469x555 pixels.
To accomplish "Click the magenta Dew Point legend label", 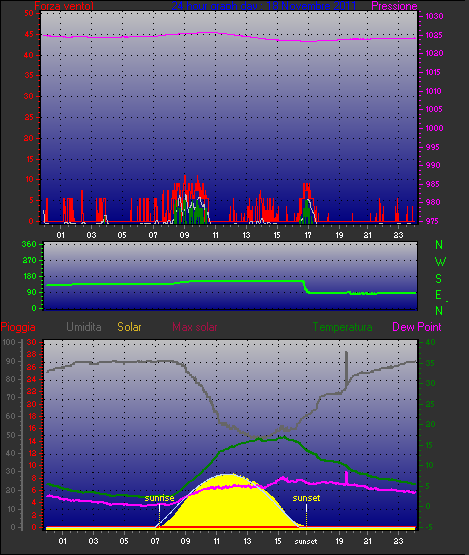I will coord(417,327).
